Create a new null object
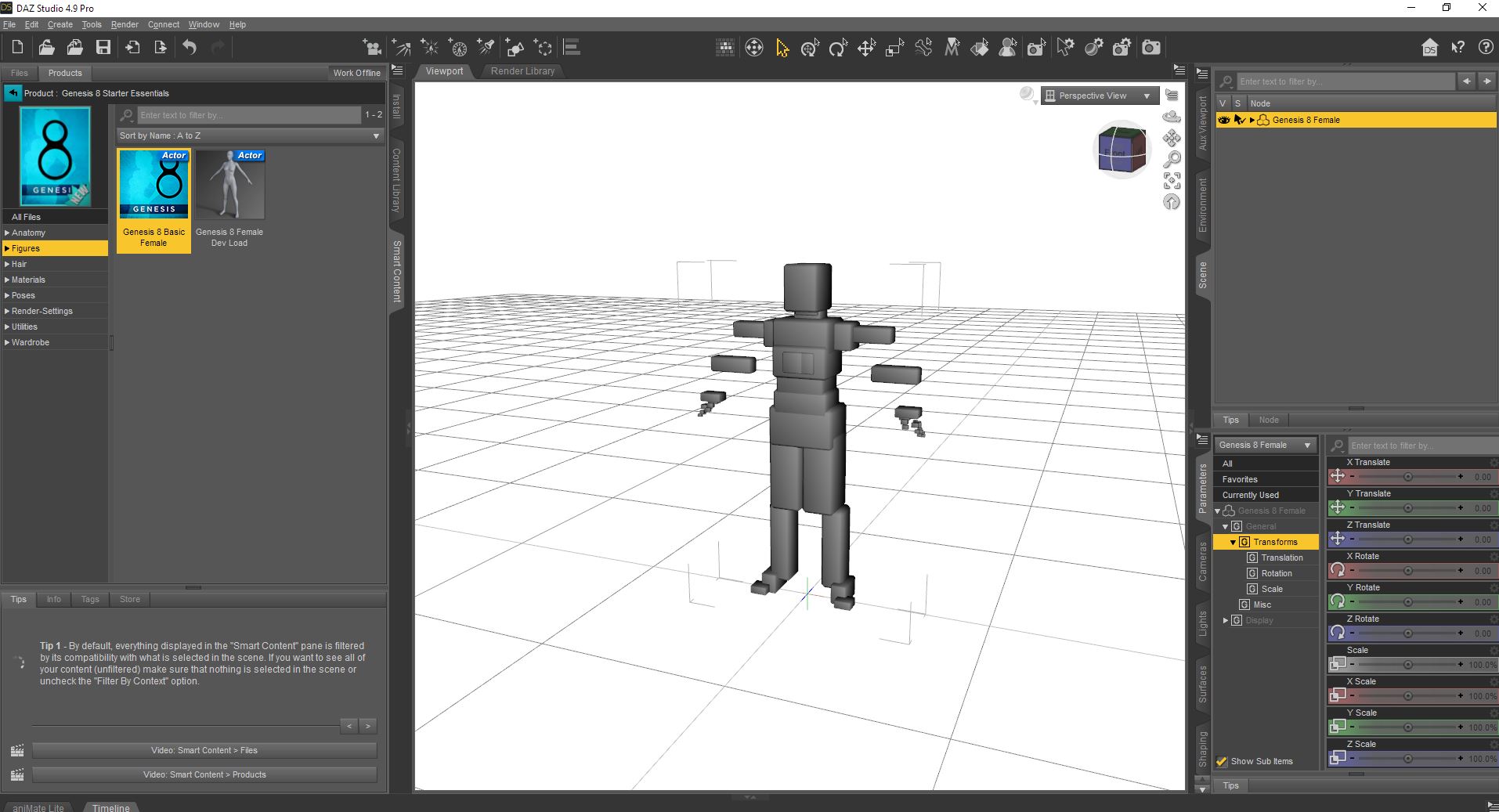The height and width of the screenshot is (812, 1499). tap(543, 48)
